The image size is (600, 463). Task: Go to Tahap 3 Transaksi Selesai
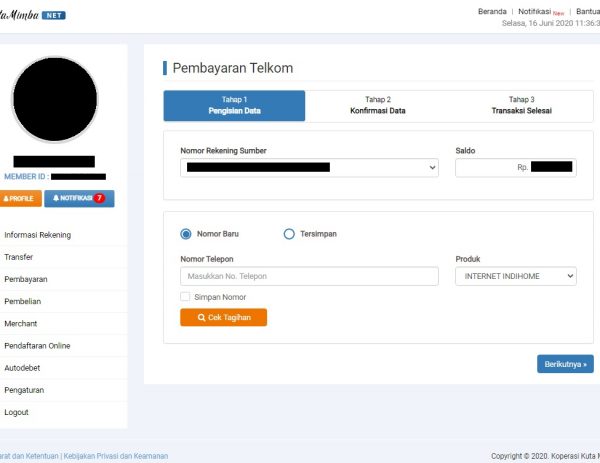(521, 105)
